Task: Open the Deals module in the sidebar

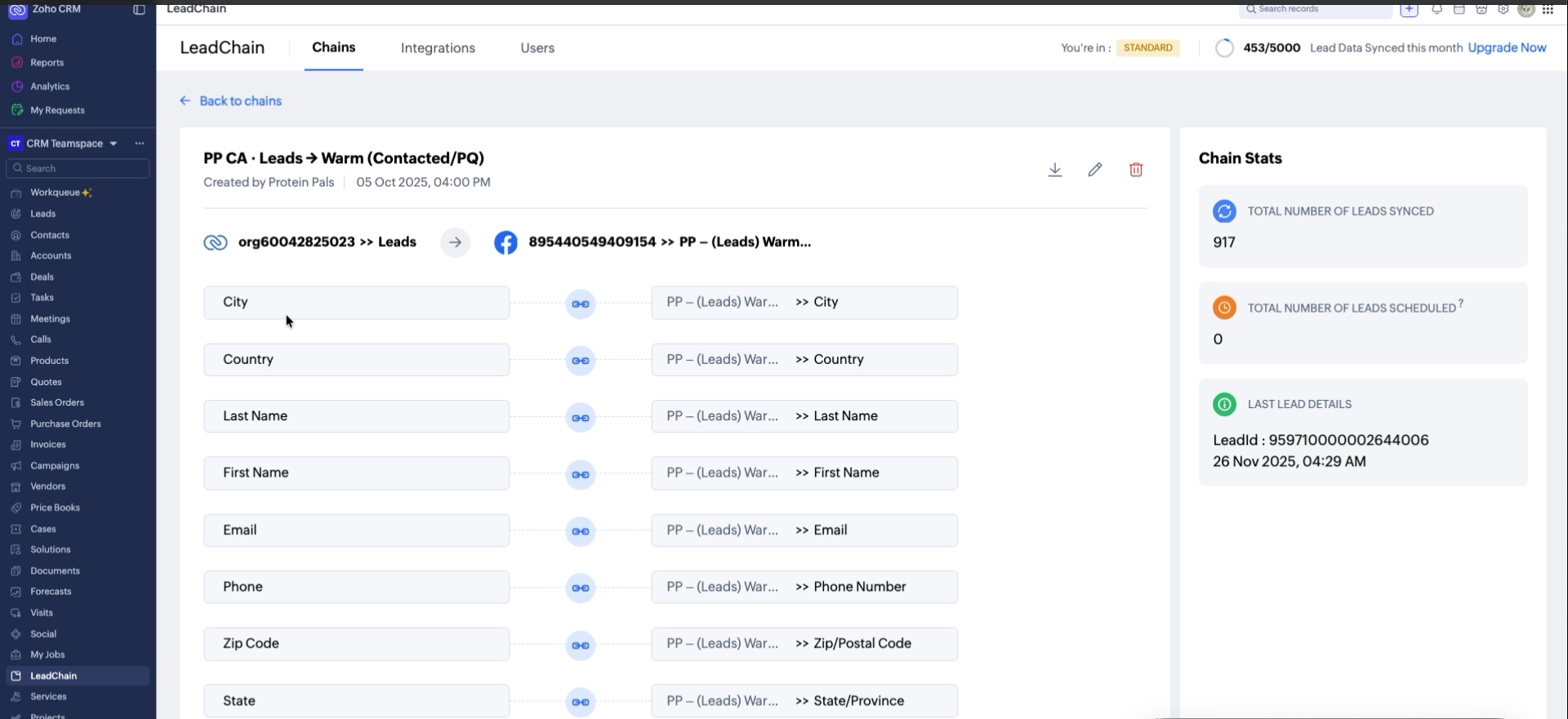Action: [42, 277]
